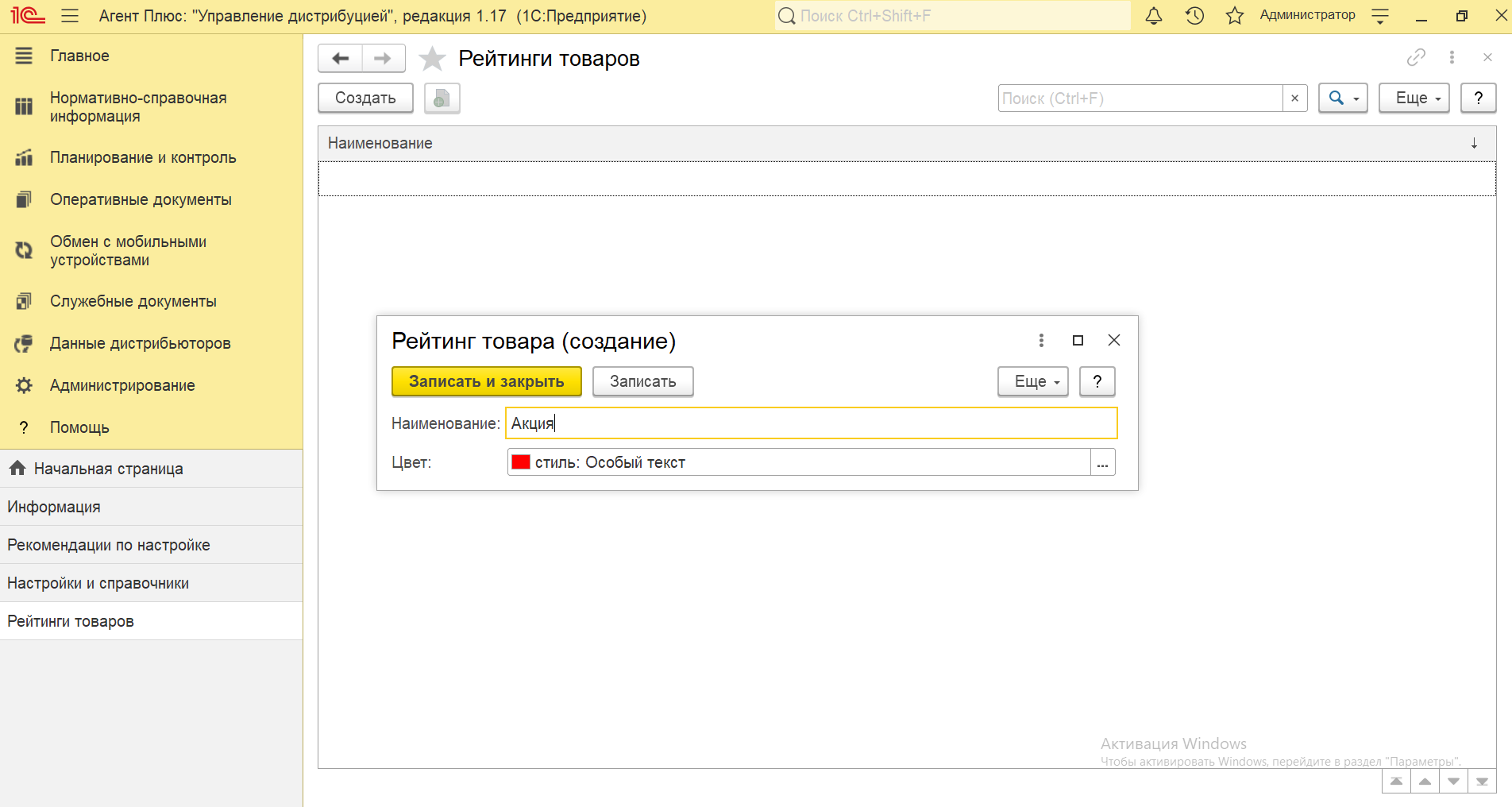
Task: Open service settings icon next to Администратор
Action: click(x=1380, y=16)
